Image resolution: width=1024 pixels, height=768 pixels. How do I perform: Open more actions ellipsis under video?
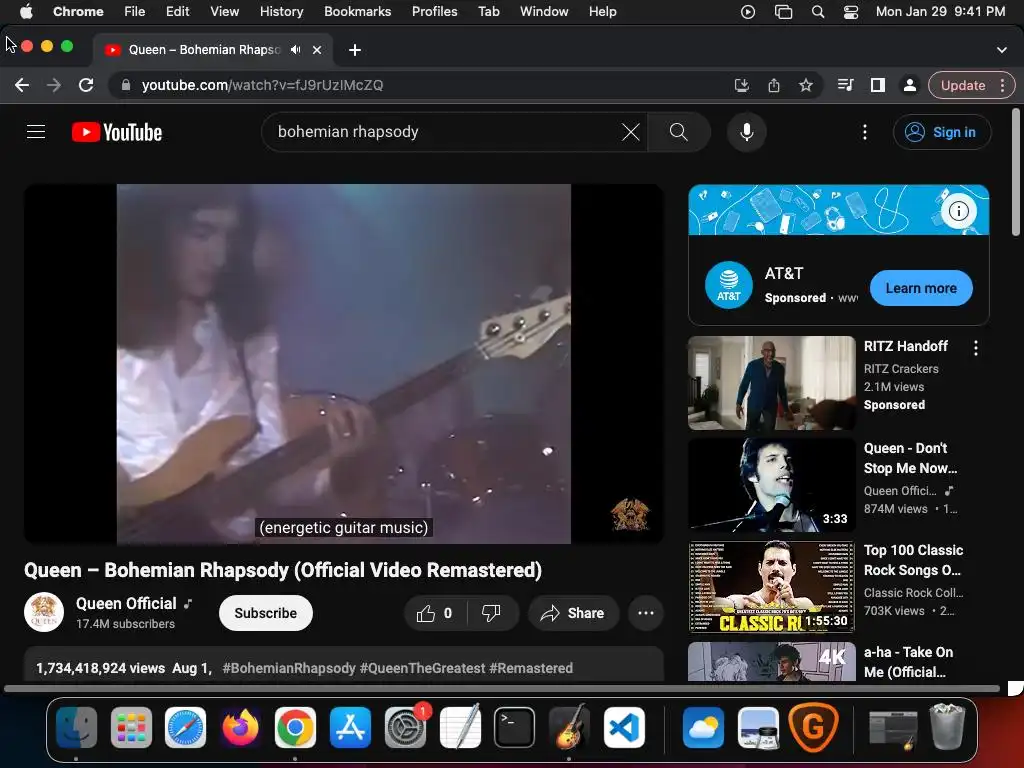pyautogui.click(x=646, y=613)
